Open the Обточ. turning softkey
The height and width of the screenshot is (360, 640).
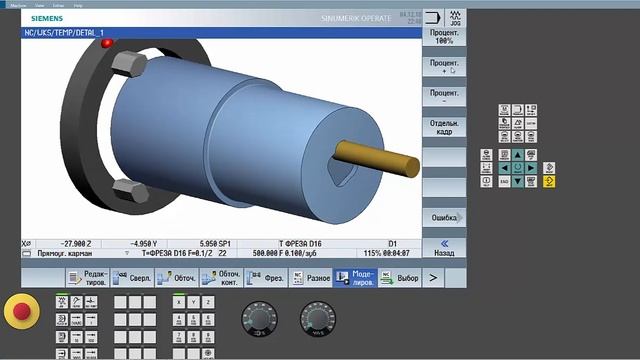(x=177, y=278)
